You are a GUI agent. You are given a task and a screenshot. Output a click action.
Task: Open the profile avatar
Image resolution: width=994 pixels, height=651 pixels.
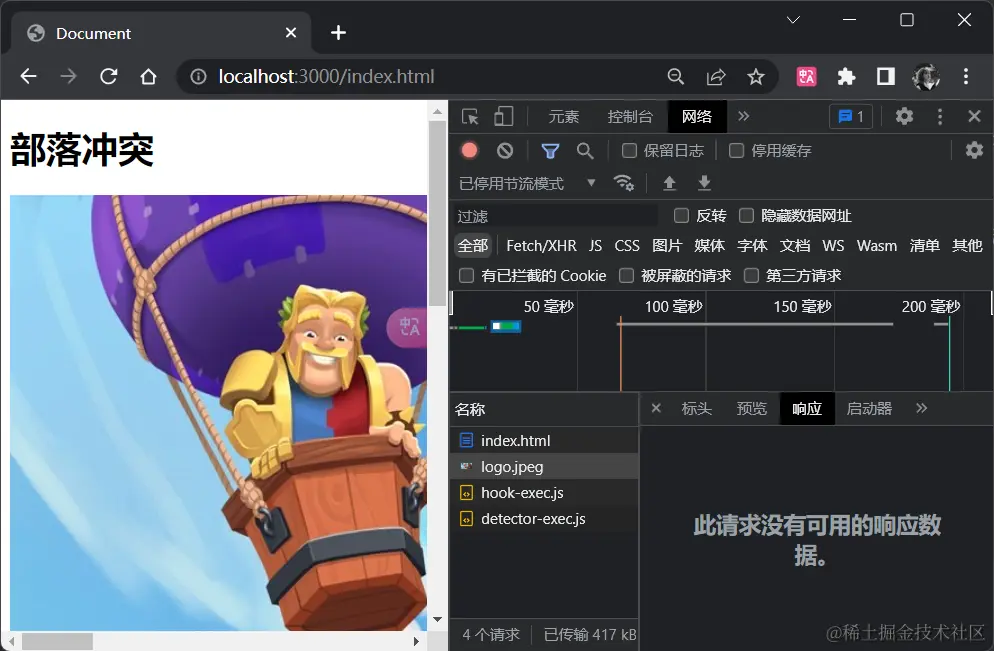926,77
